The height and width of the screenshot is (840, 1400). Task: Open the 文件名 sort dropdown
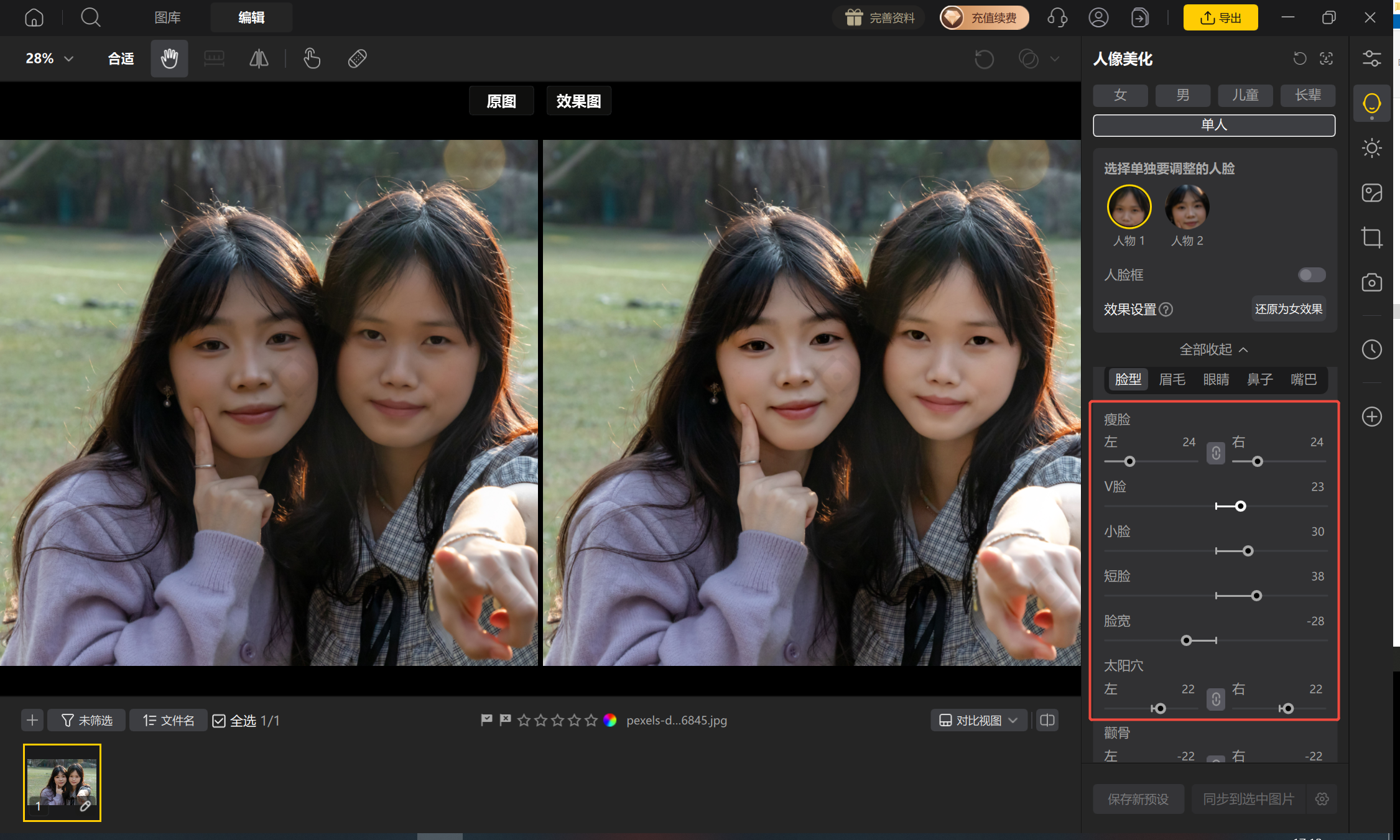169,720
